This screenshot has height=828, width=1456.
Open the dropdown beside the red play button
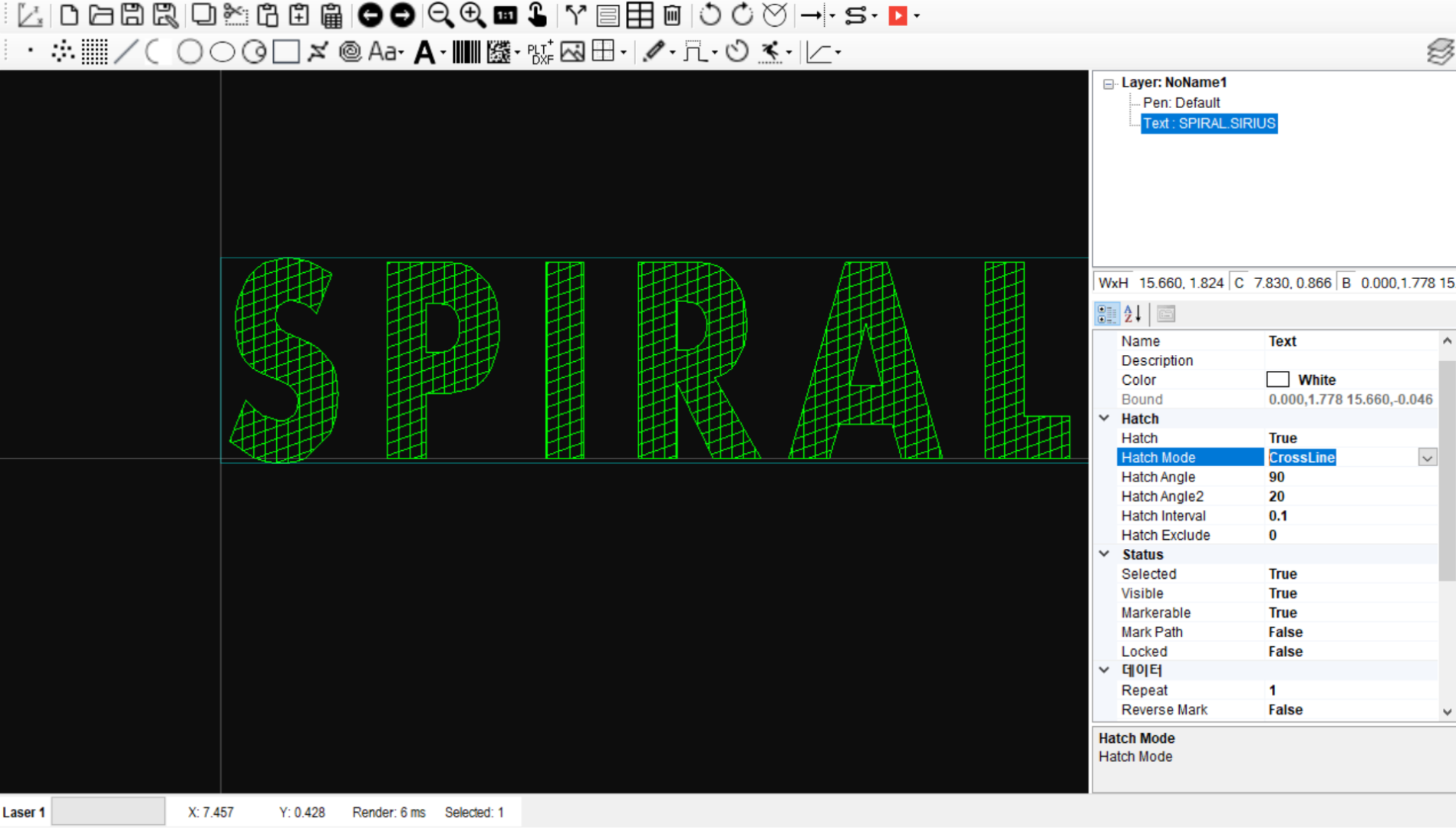pyautogui.click(x=917, y=16)
